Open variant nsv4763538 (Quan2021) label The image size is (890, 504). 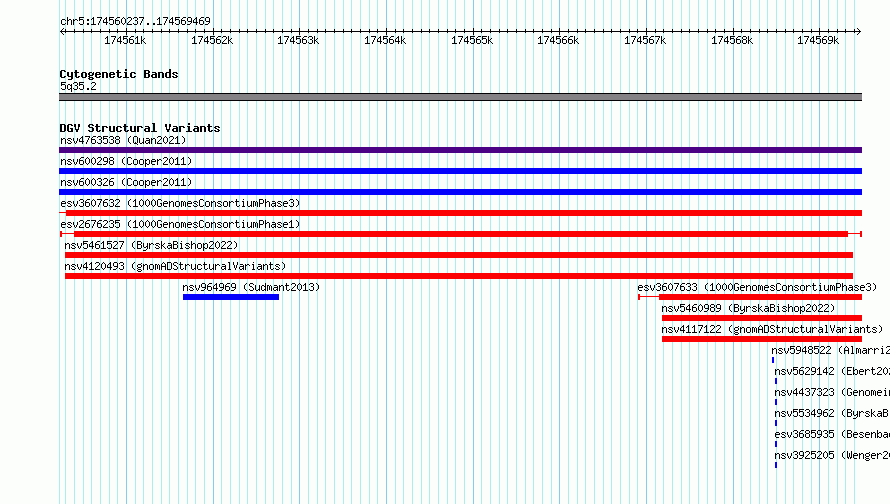point(123,140)
